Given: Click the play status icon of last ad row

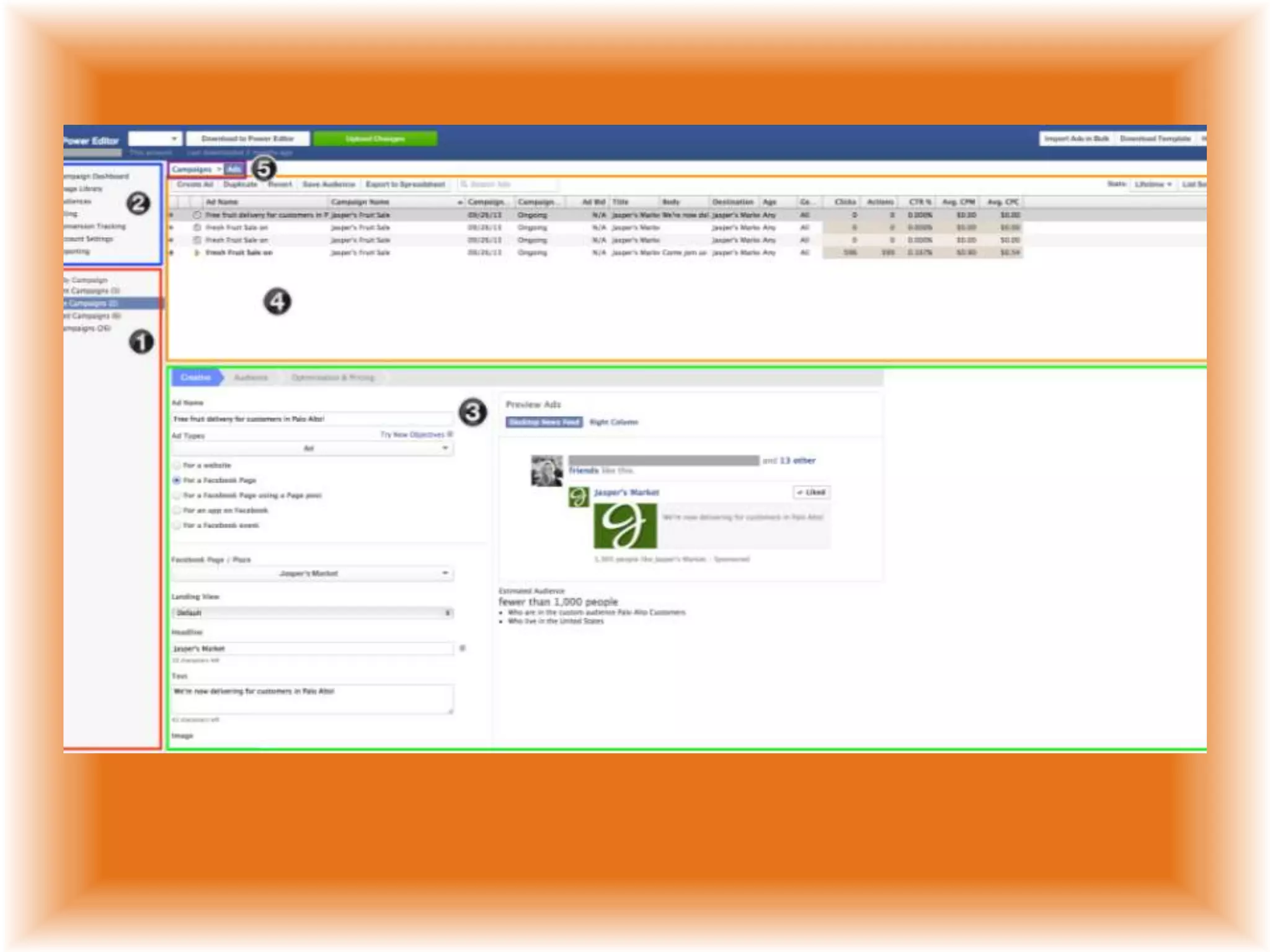Looking at the screenshot, I should point(197,253).
